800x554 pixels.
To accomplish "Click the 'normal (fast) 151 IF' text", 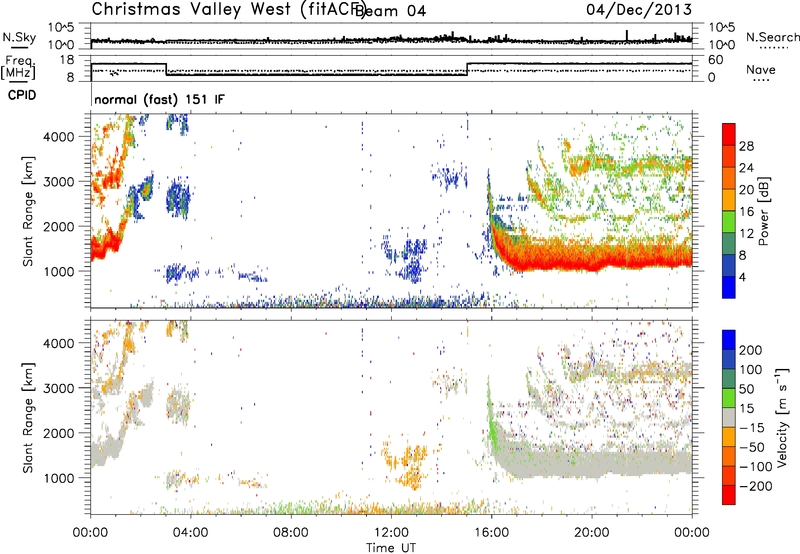I will click(x=159, y=99).
